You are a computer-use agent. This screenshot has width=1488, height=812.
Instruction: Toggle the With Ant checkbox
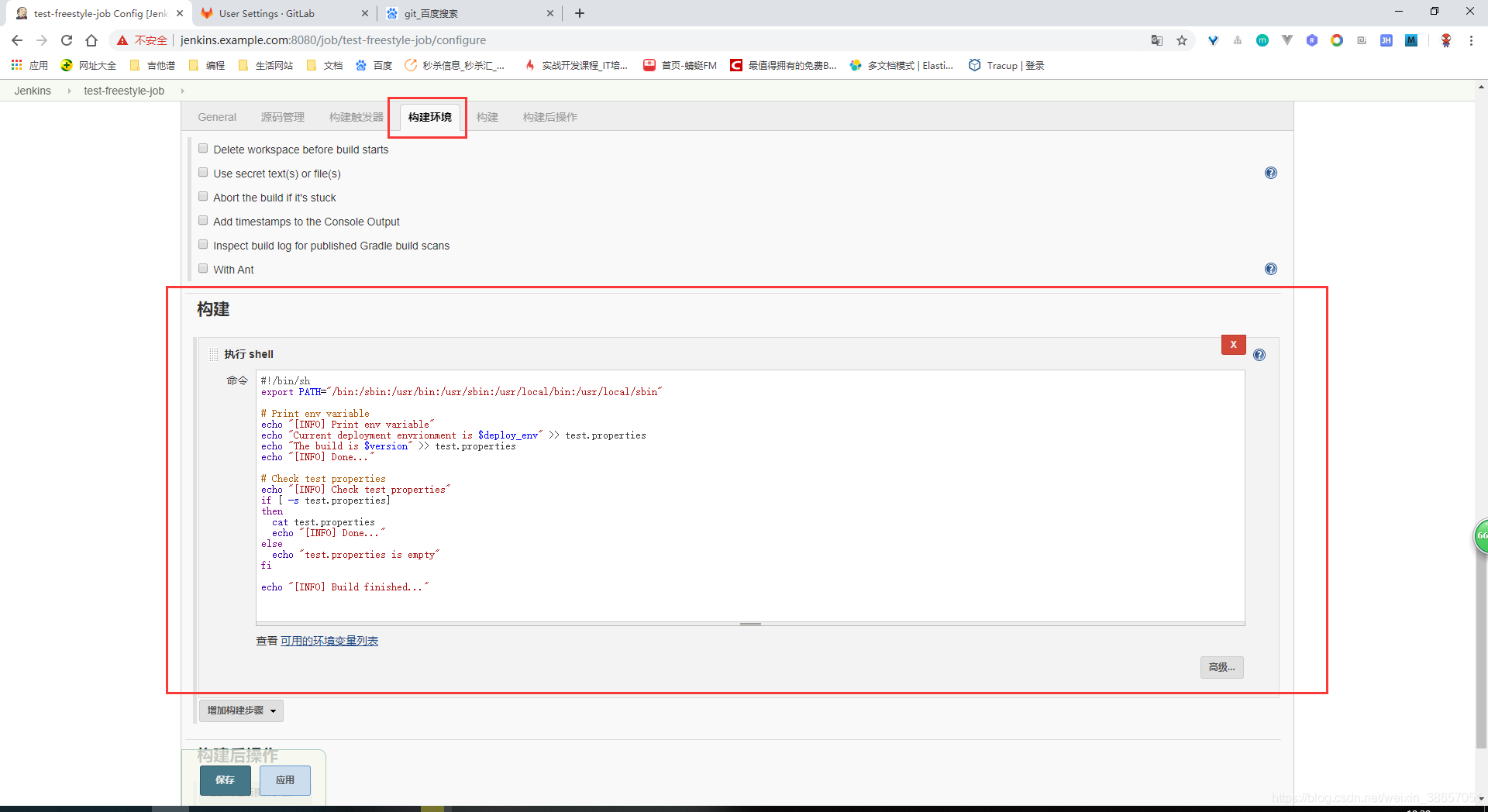coord(203,268)
